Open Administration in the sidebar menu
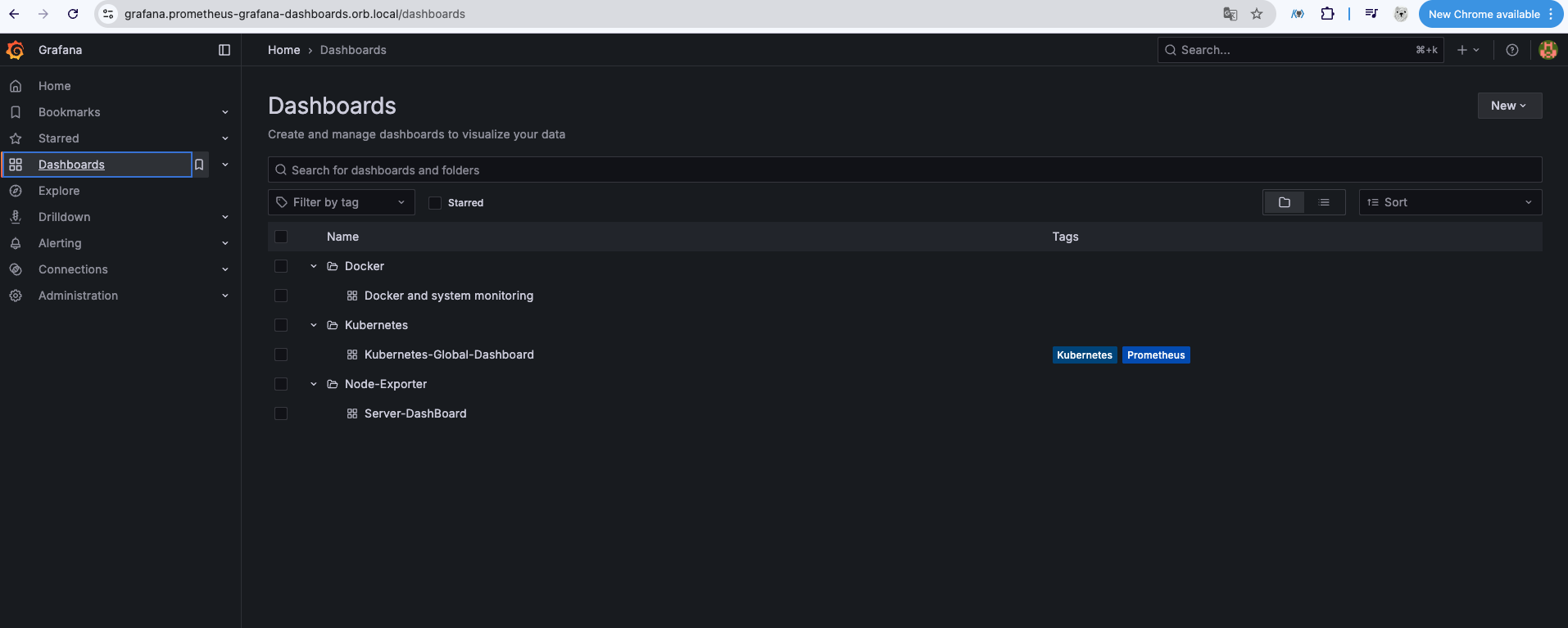Image resolution: width=1568 pixels, height=628 pixels. 78,296
